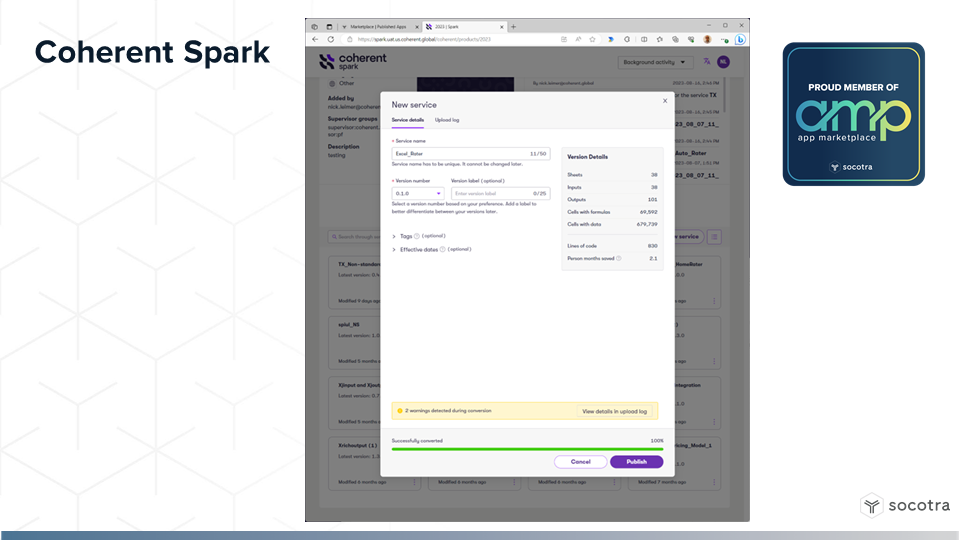
Task: Open the HomeRater card options menu
Action: pyautogui.click(x=714, y=301)
